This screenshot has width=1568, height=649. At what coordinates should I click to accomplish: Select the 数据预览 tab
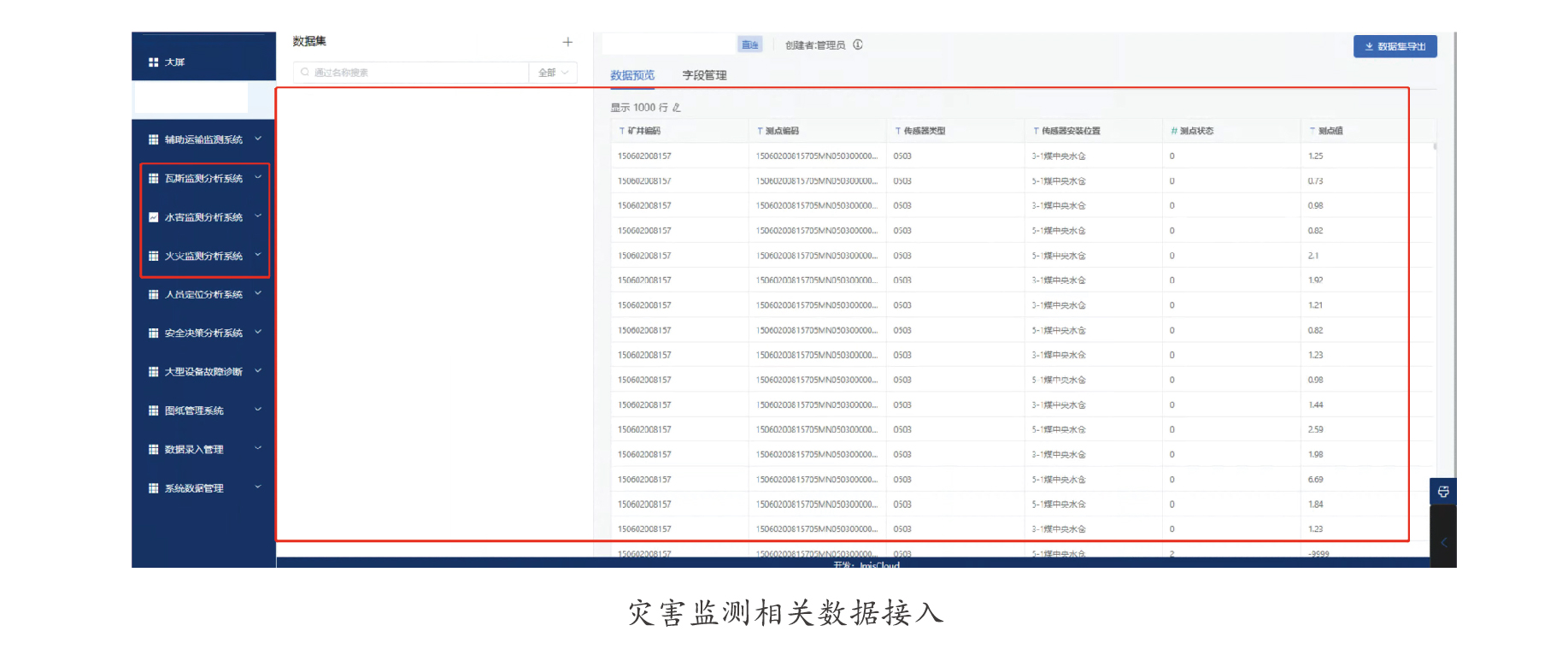click(x=632, y=75)
